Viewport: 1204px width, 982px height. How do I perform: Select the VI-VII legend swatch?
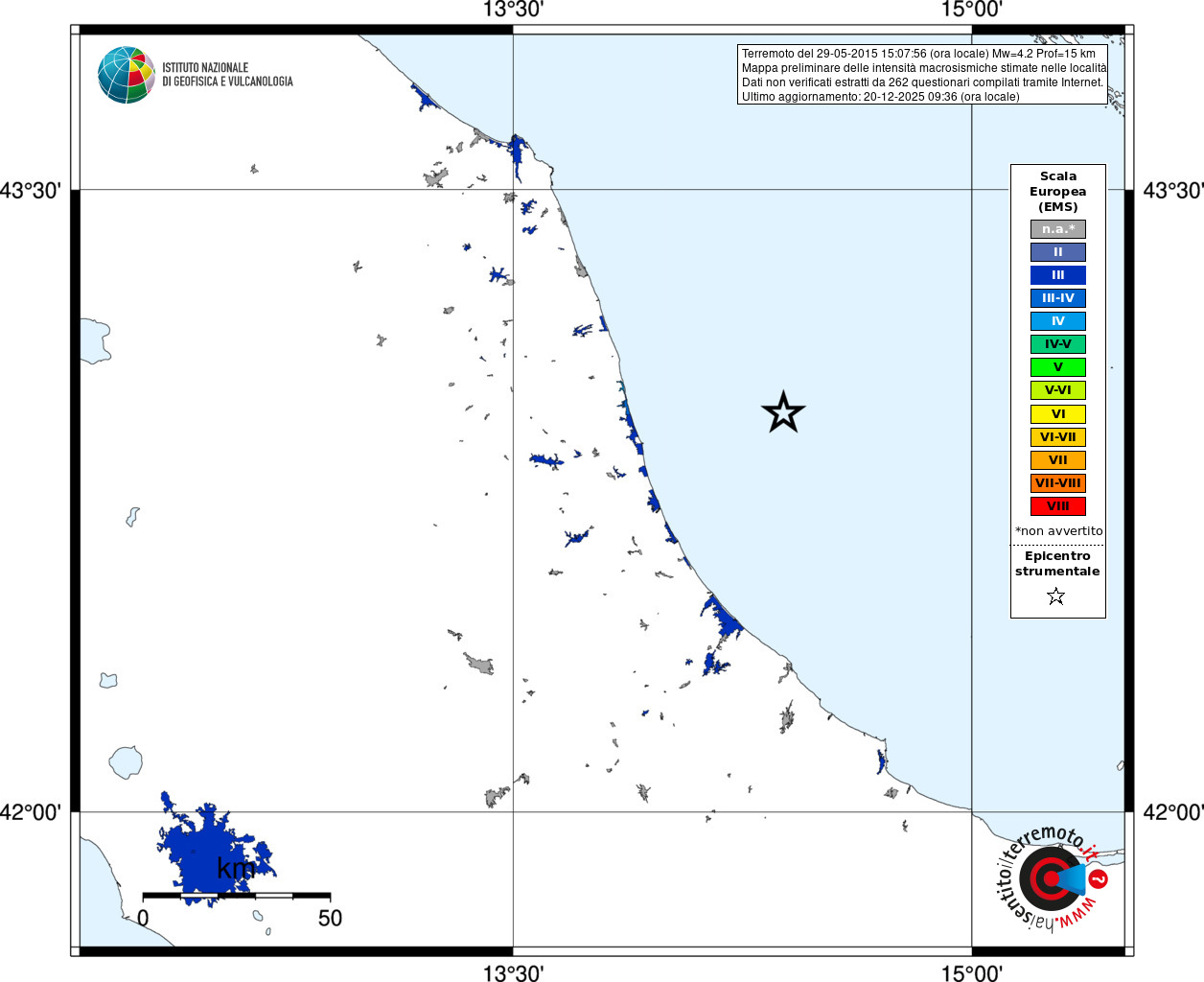coord(1058,437)
